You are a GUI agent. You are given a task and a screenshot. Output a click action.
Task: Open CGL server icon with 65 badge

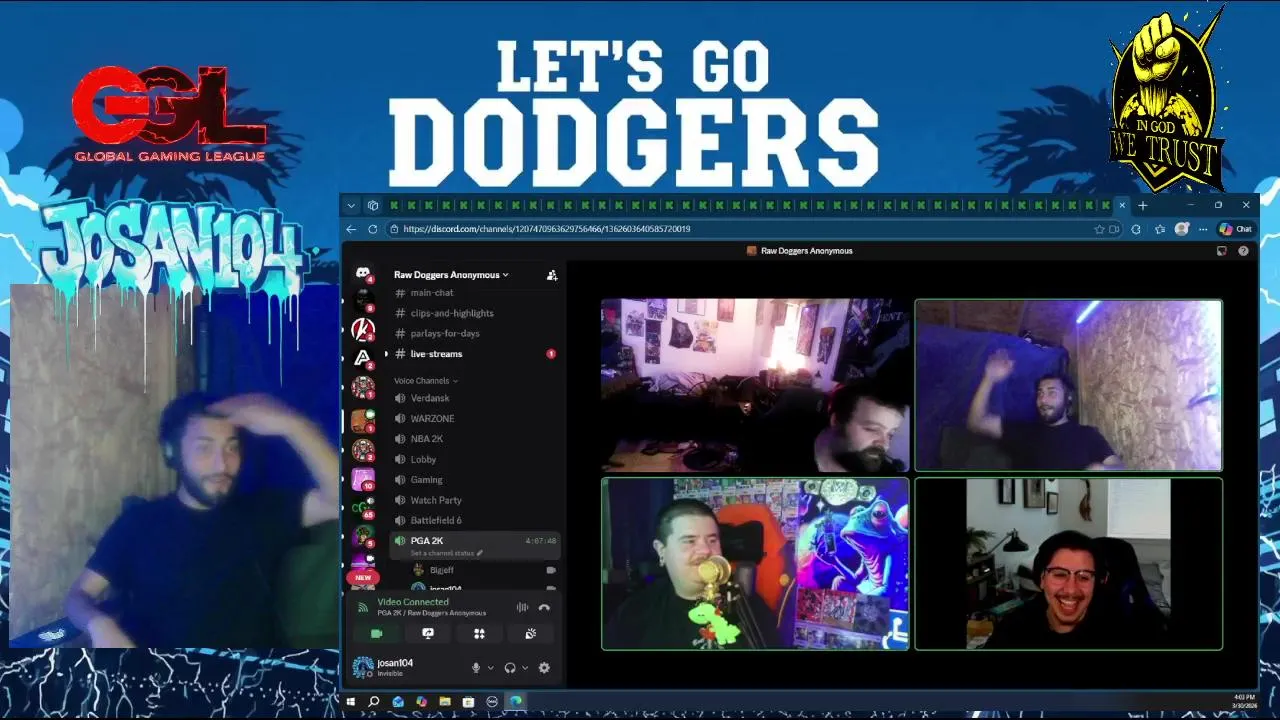pos(363,509)
